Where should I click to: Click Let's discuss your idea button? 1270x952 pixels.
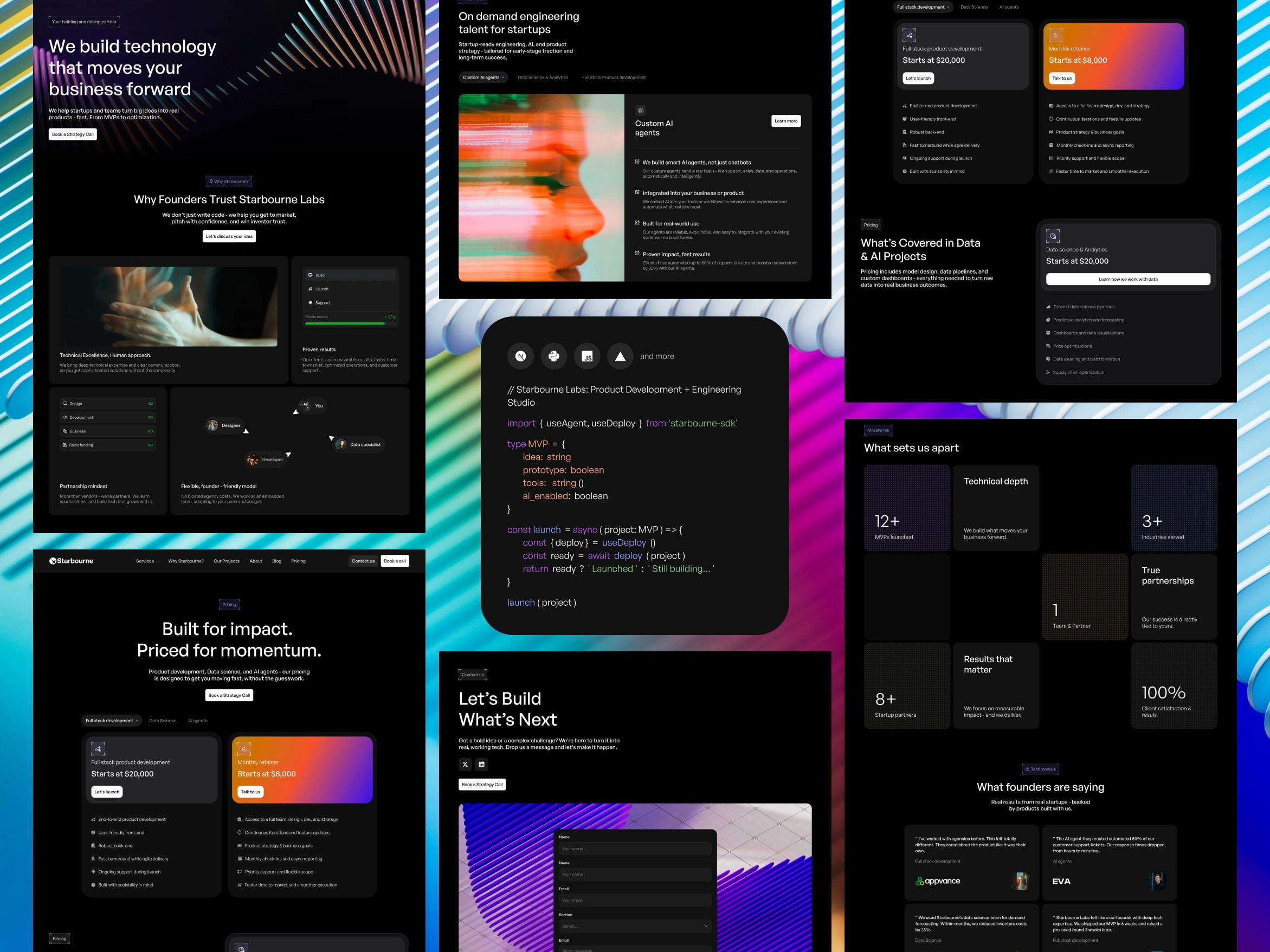coord(229,236)
